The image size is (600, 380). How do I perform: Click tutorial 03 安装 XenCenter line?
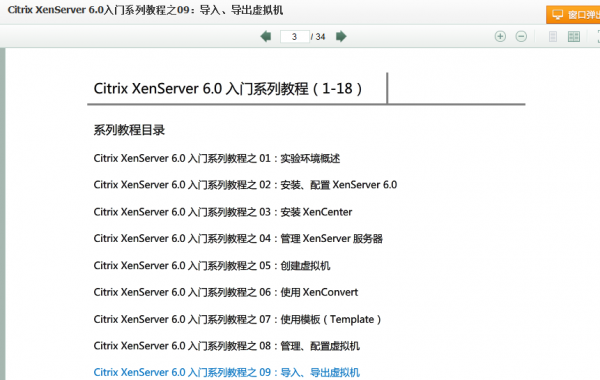click(x=223, y=212)
